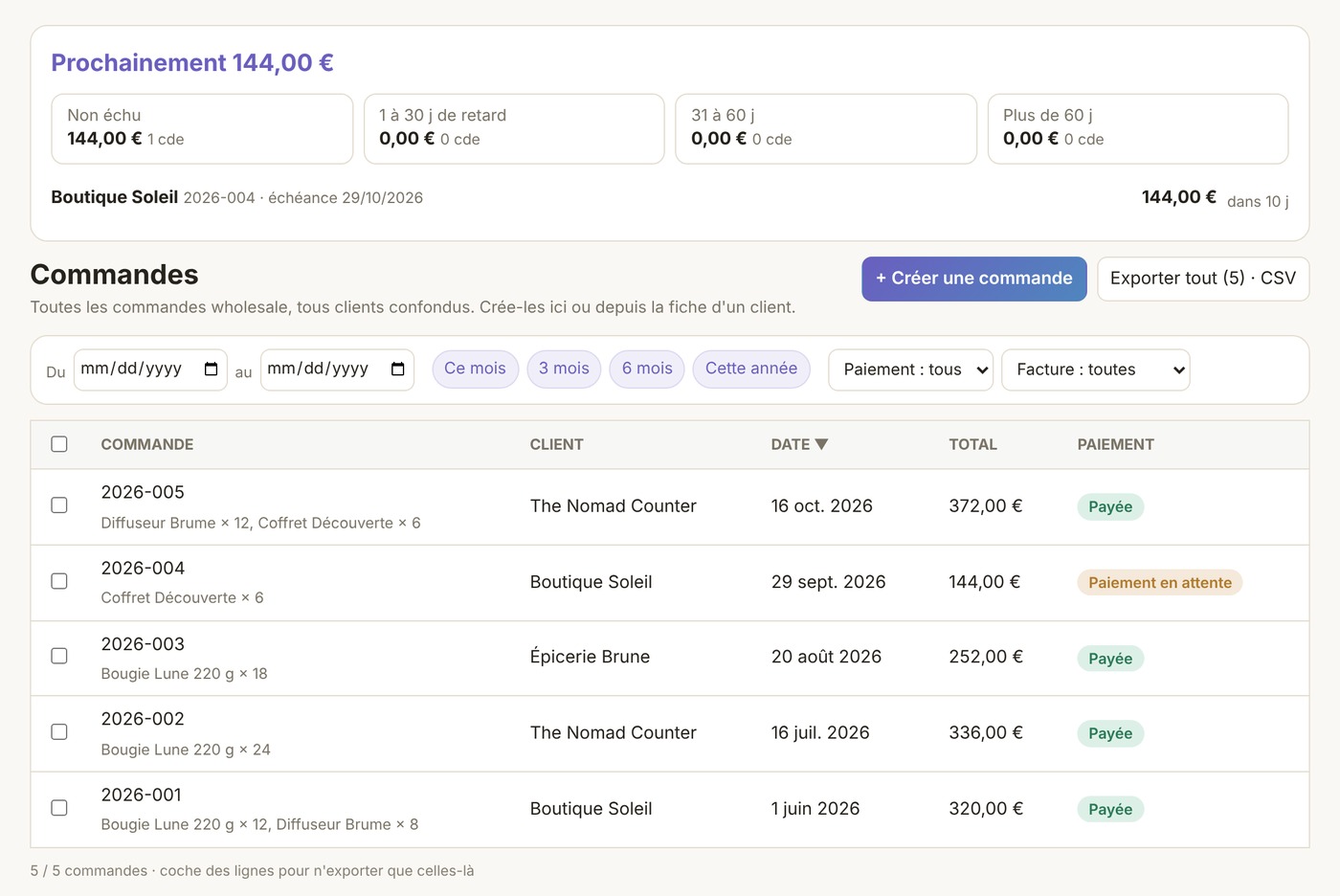
Task: Click the 372,00 € total amount
Action: click(986, 505)
